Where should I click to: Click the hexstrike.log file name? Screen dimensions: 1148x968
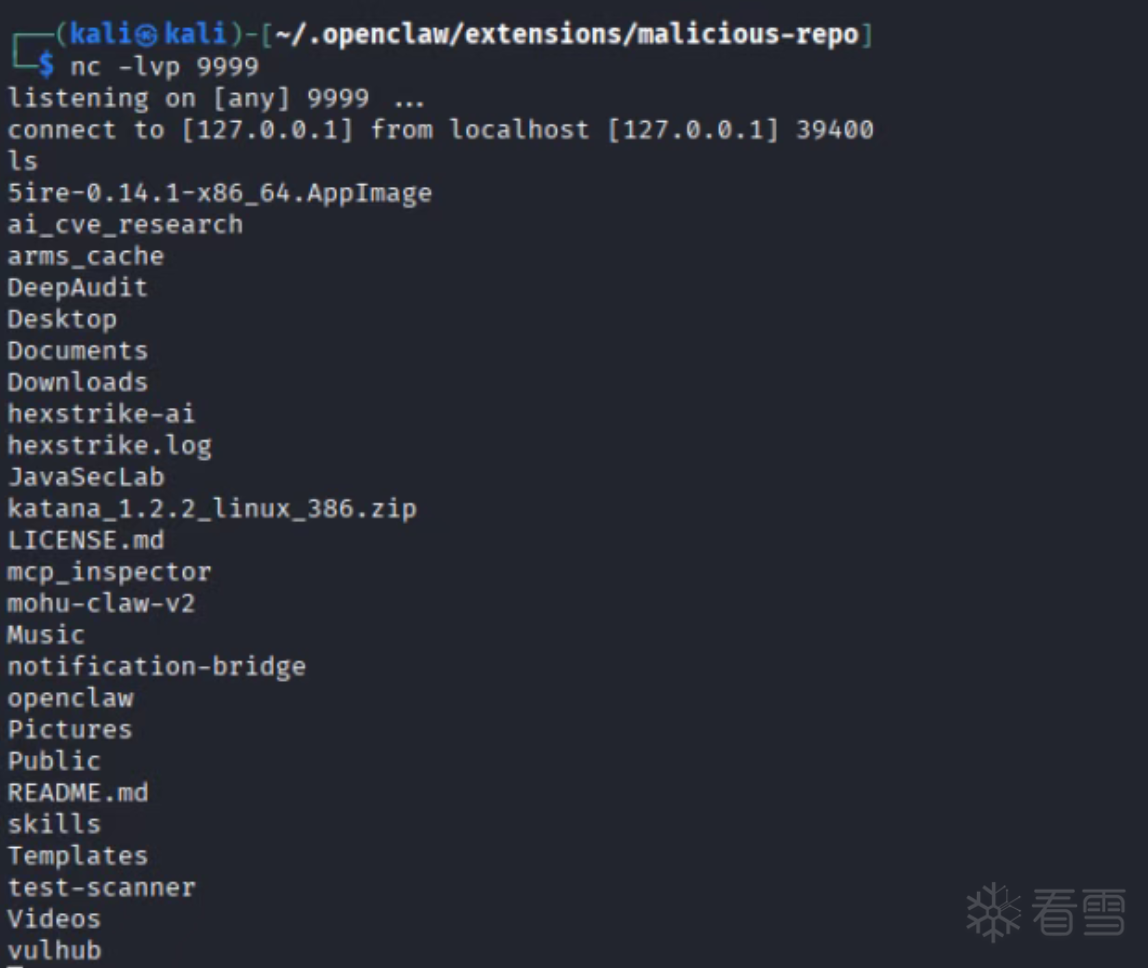(110, 445)
